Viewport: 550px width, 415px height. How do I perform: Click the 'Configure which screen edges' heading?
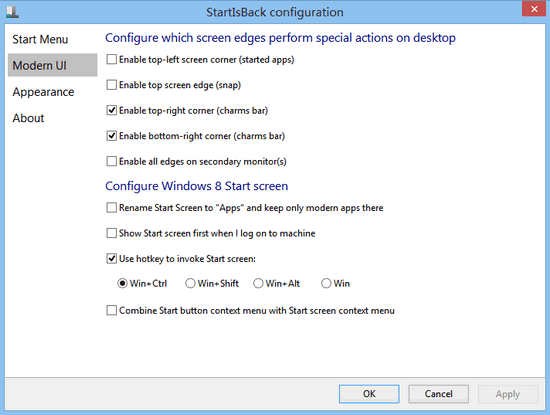coord(280,38)
